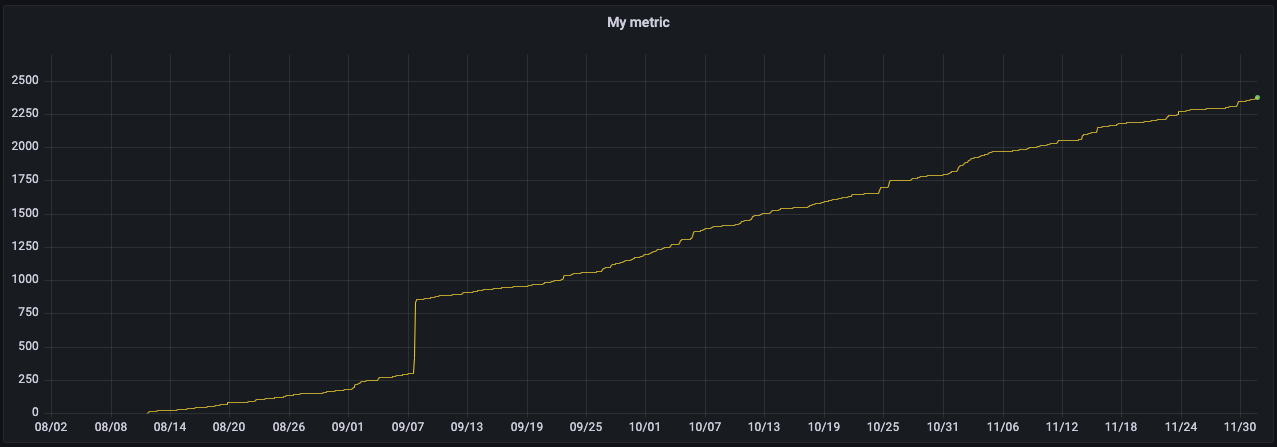This screenshot has height=447, width=1277.
Task: Click the x-axis date 10/07
Action: point(705,426)
